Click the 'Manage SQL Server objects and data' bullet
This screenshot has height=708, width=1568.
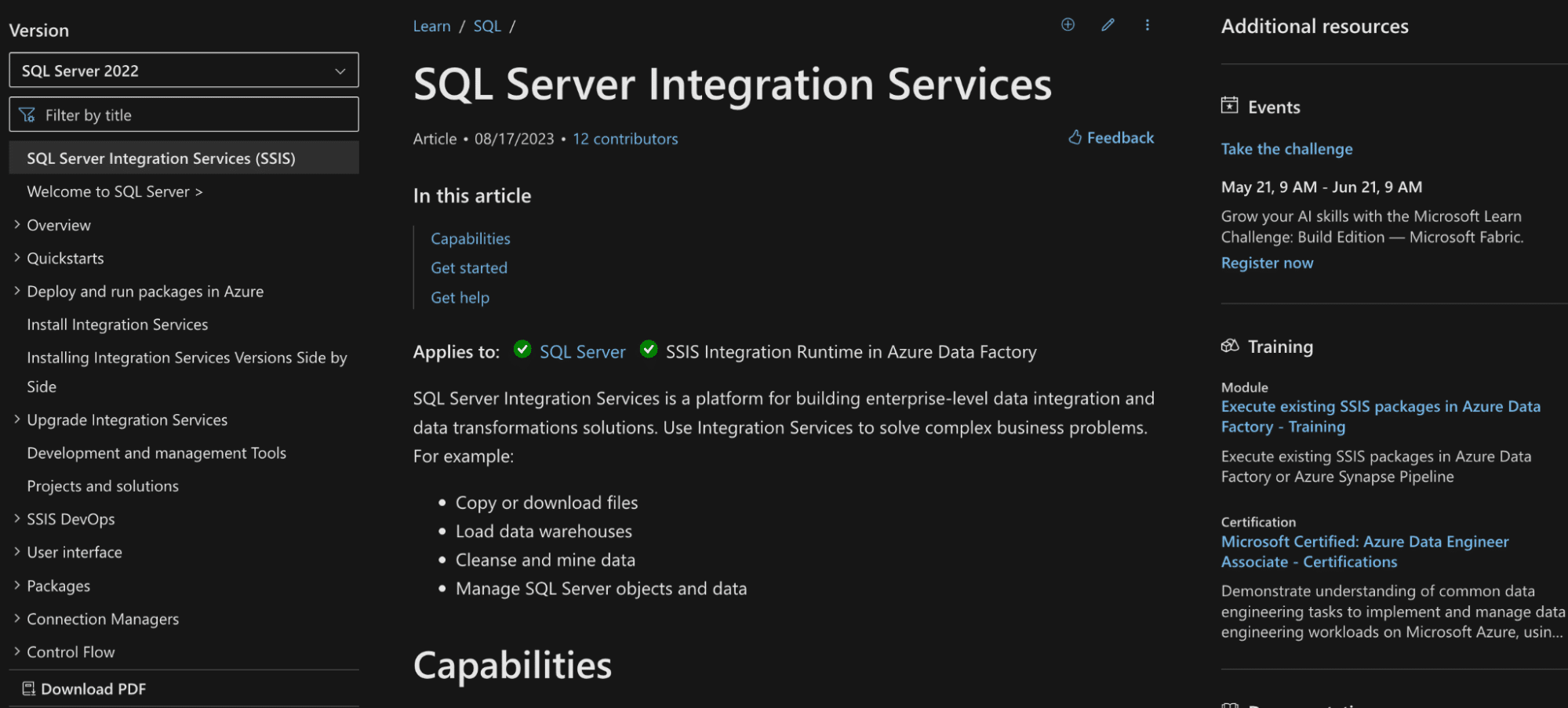click(601, 589)
